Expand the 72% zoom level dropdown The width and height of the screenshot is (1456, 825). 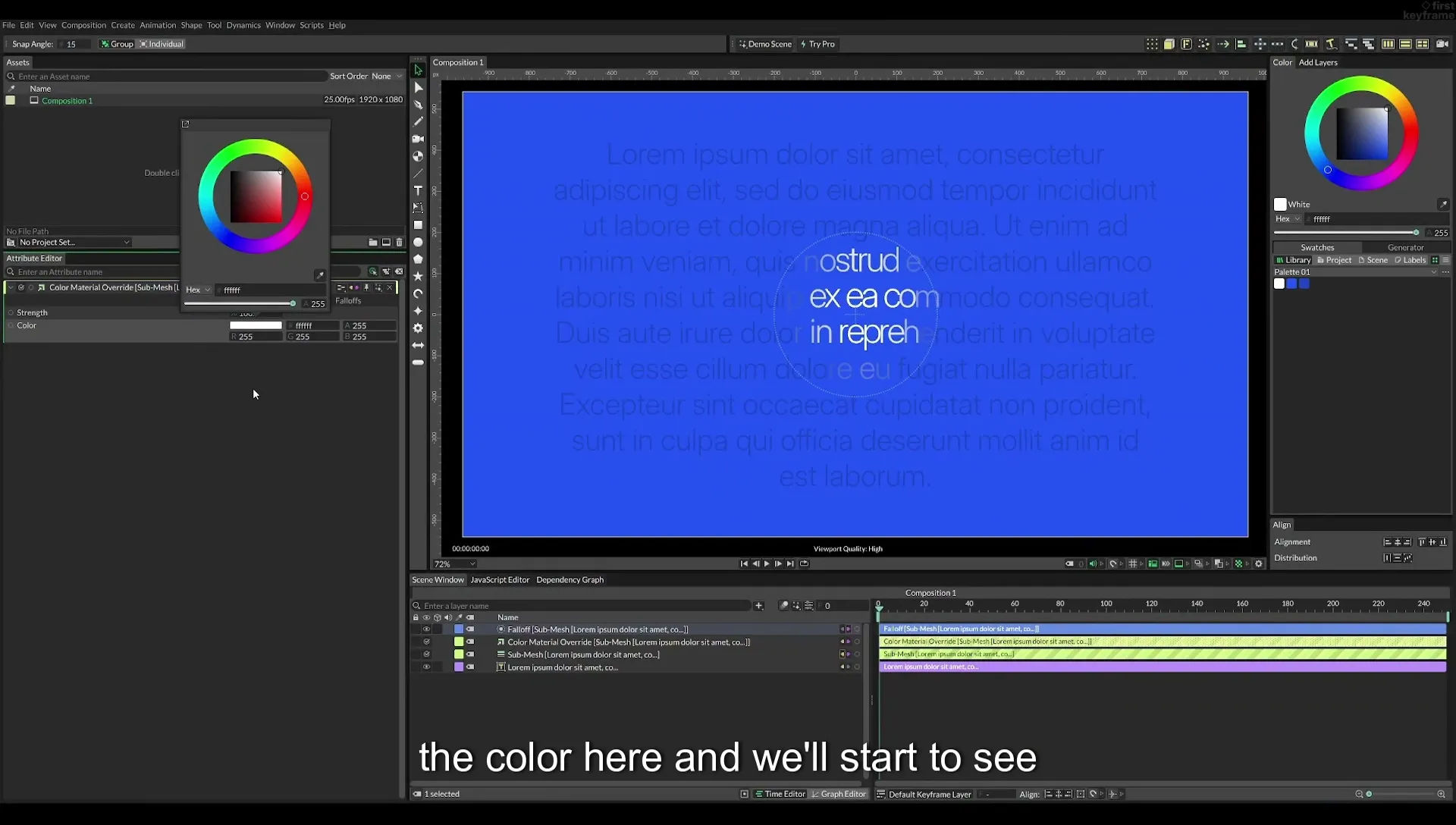coord(454,564)
